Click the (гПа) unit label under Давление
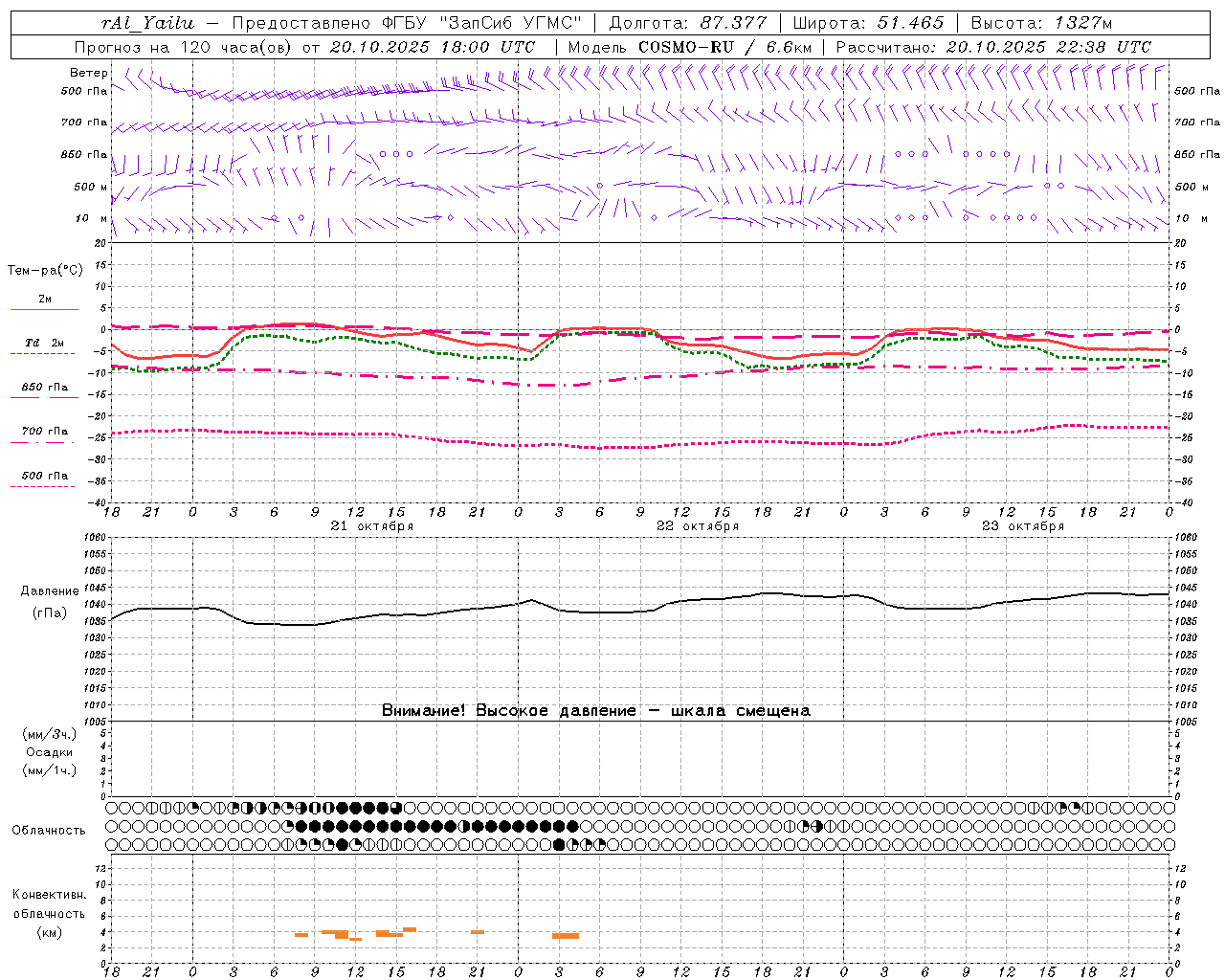Viewport: 1225px width, 980px height. click(x=50, y=612)
